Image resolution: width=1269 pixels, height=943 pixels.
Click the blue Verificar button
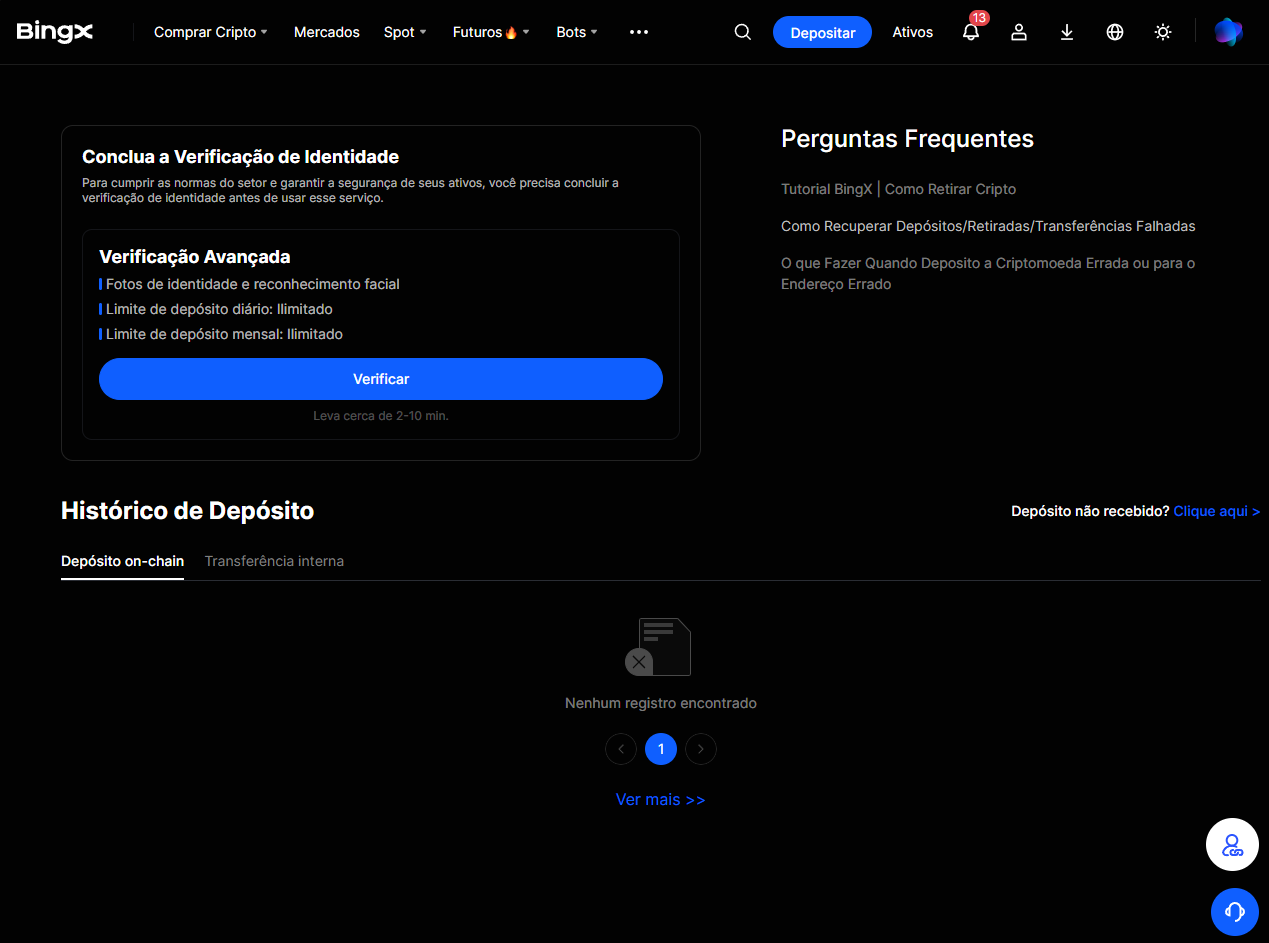point(381,379)
